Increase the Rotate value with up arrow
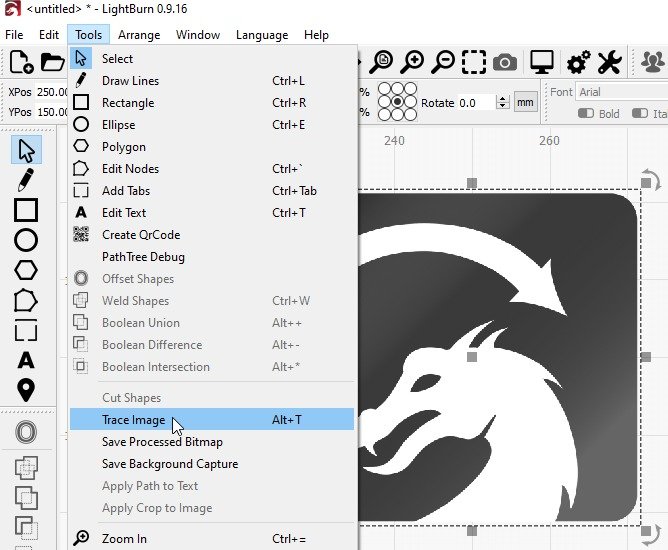Viewport: 668px width, 550px height. tap(503, 99)
